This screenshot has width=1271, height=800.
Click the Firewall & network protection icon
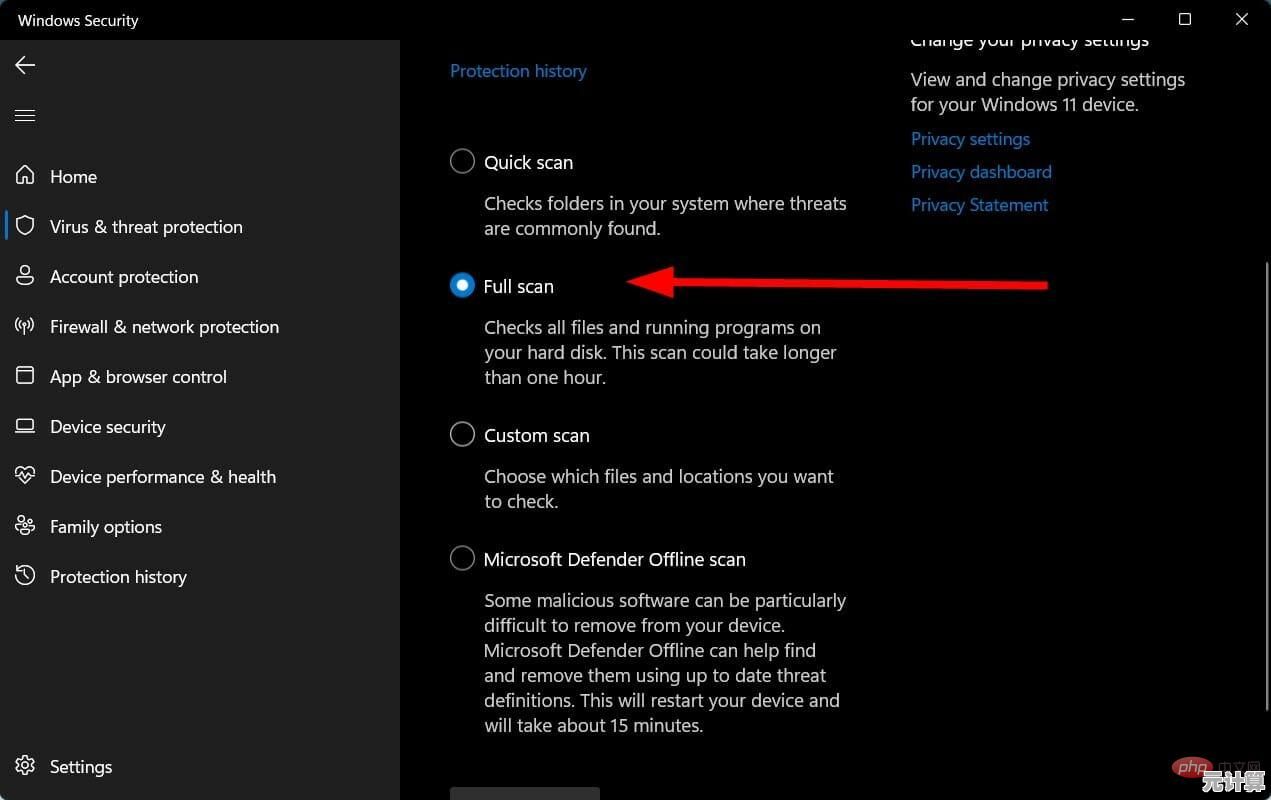pyautogui.click(x=25, y=326)
